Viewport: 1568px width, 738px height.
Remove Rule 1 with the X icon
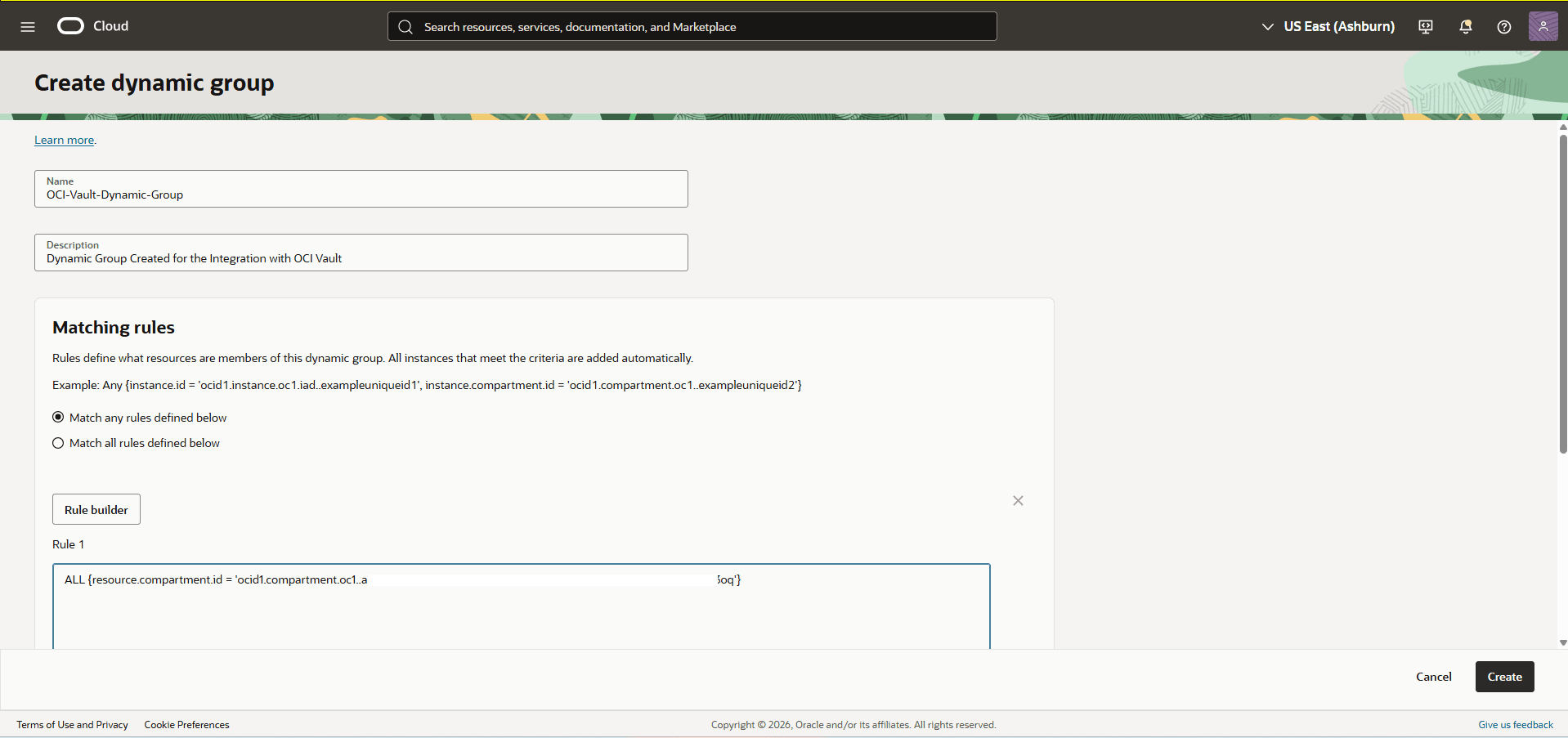pyautogui.click(x=1018, y=501)
